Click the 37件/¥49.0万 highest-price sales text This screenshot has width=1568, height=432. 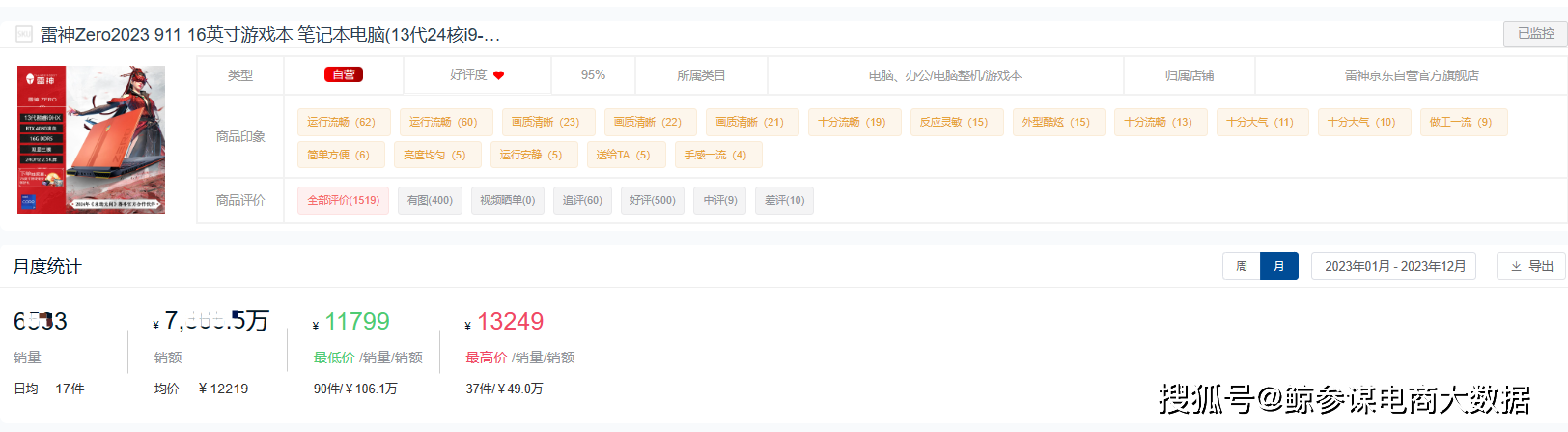(505, 389)
